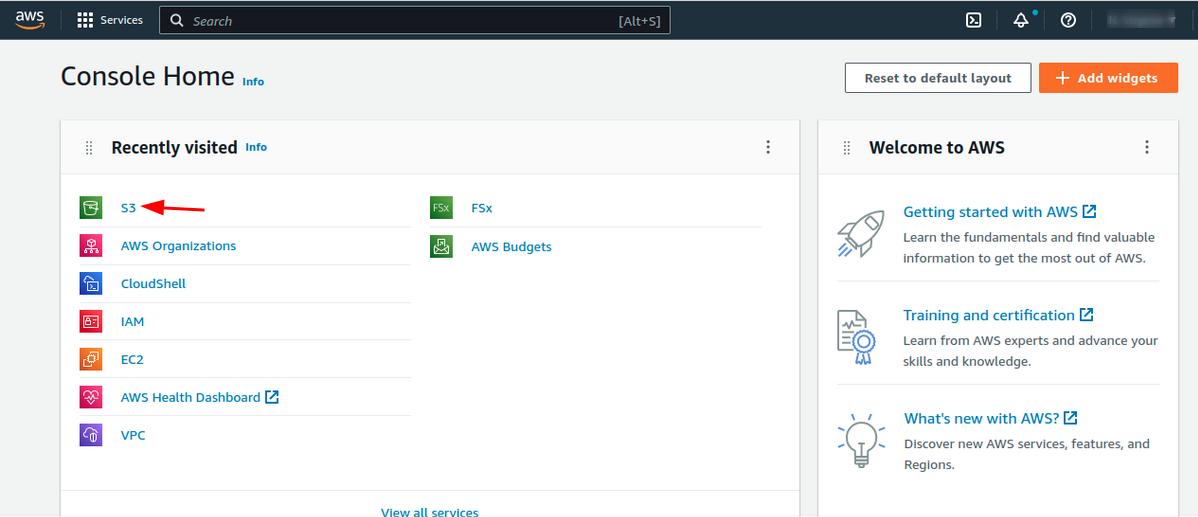
Task: Open Recently visited widget options menu
Action: pos(768,147)
